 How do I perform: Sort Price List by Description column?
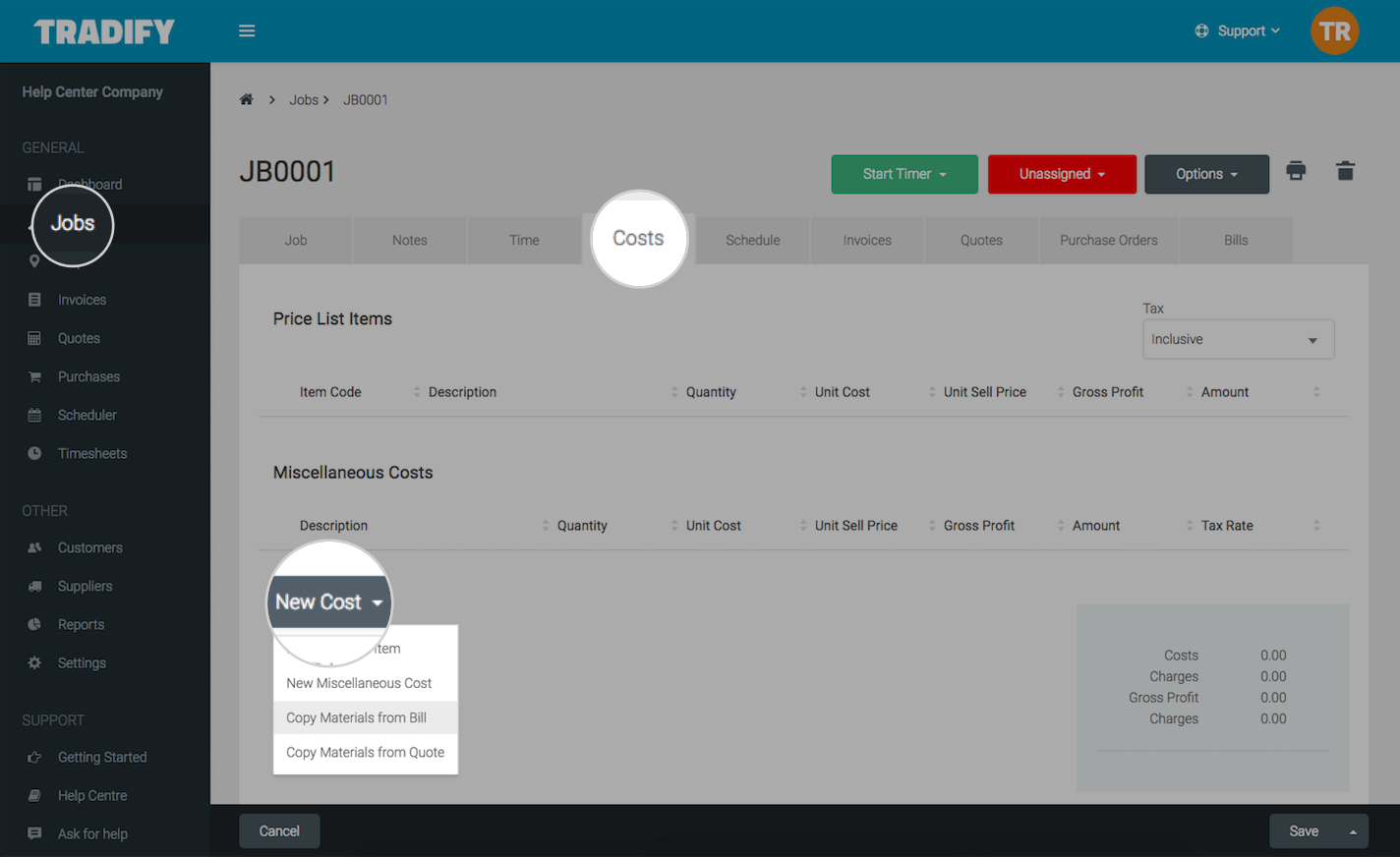click(x=462, y=392)
